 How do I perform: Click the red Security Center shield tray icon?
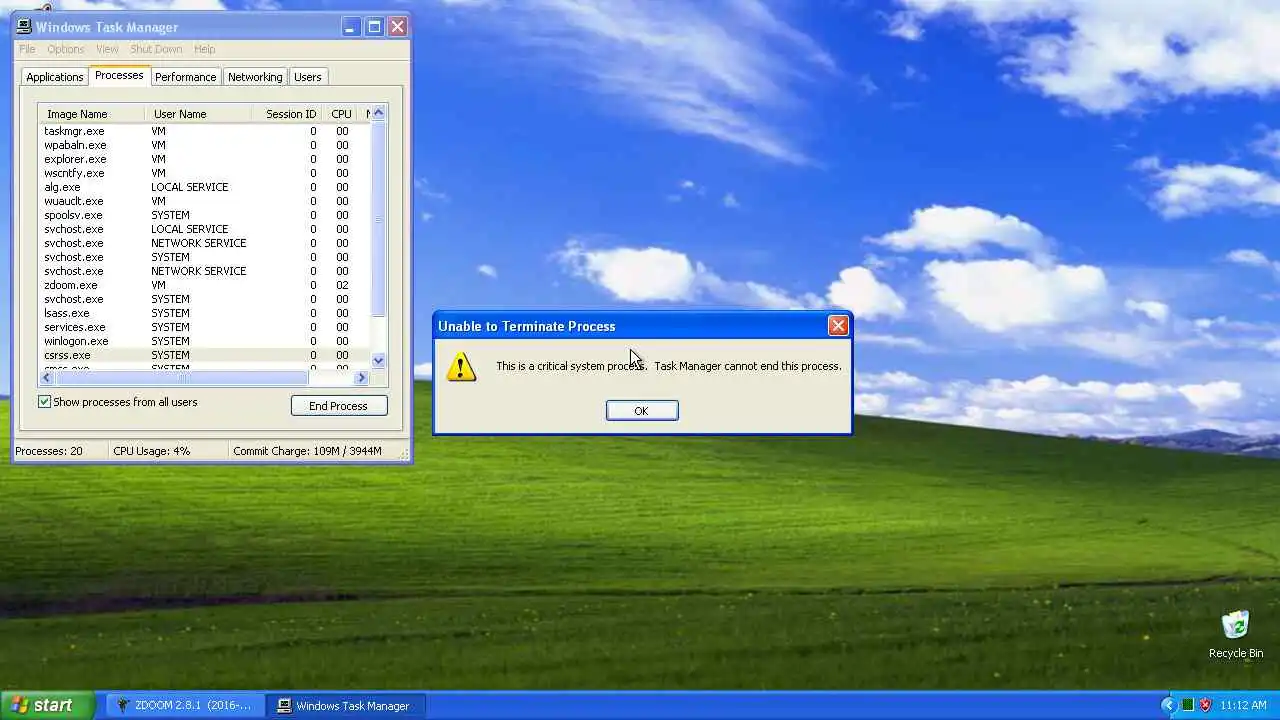coord(1205,705)
